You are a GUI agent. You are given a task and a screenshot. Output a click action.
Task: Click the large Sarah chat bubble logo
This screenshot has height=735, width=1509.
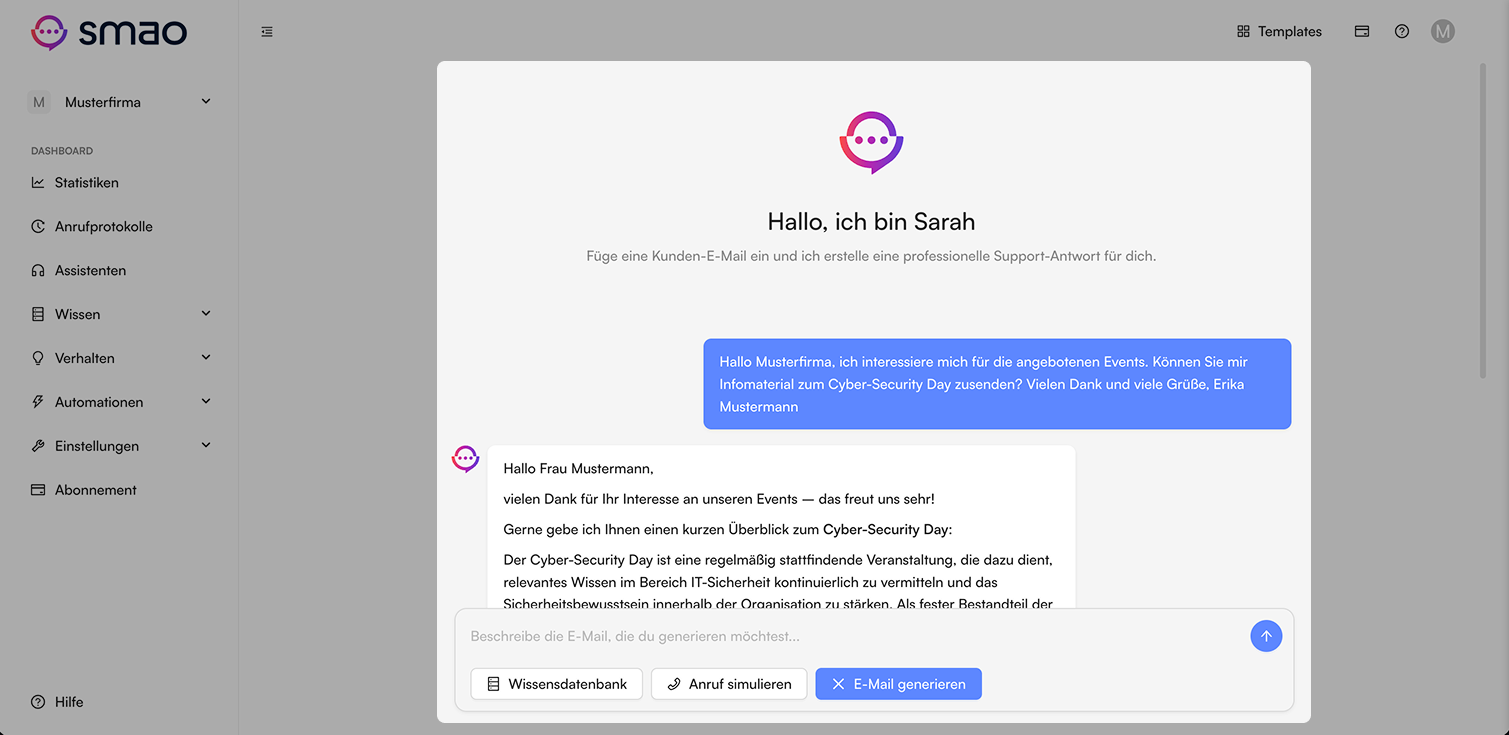(872, 142)
